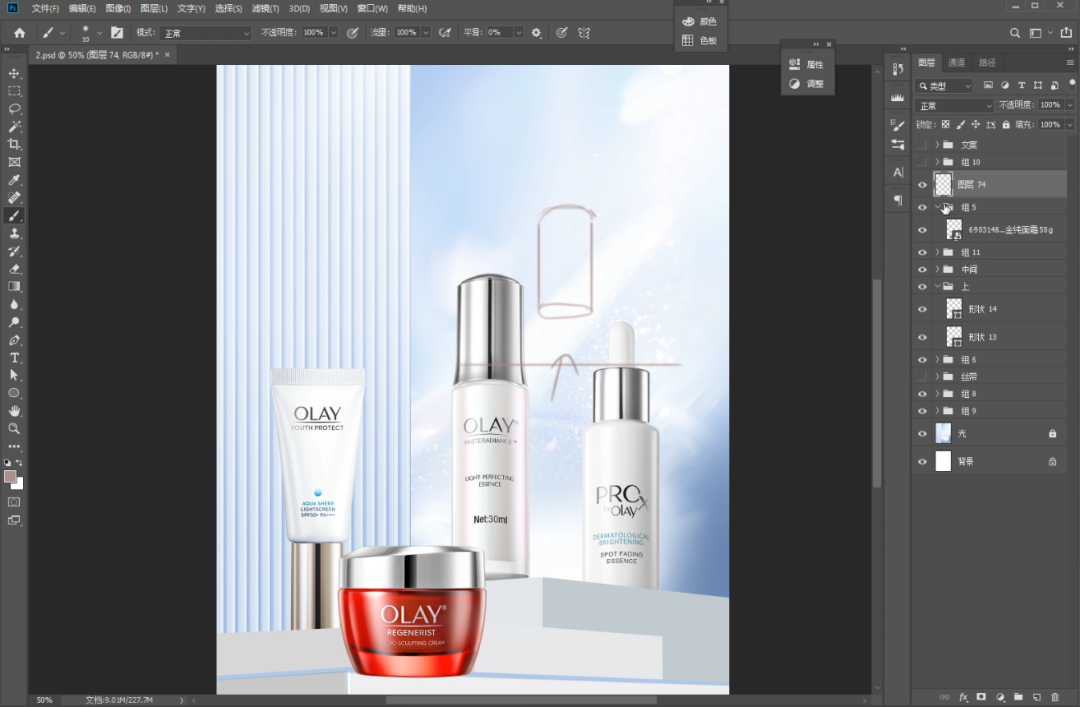Open the layer fill slider arrow
The width and height of the screenshot is (1080, 707).
tap(1070, 125)
